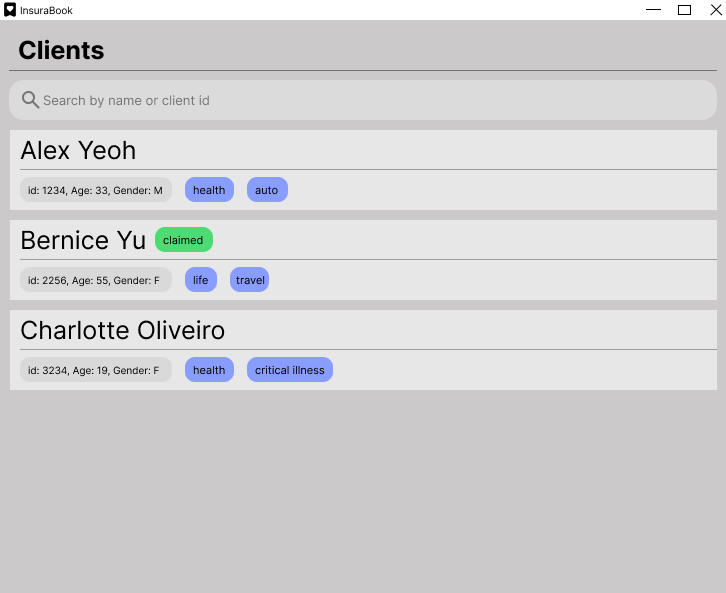Open Bernice Yu's client entry

(x=83, y=240)
